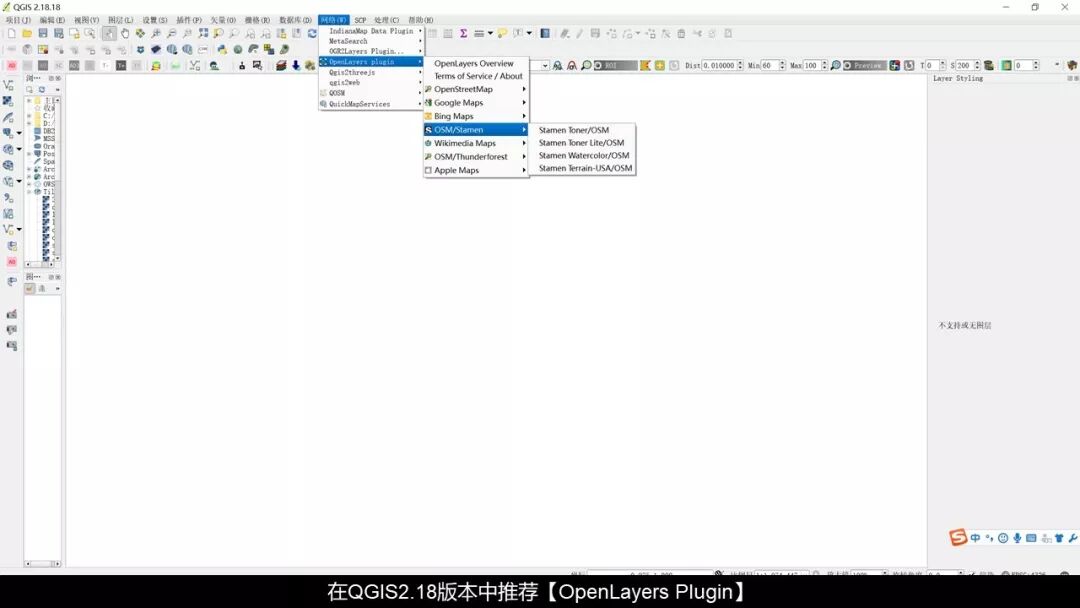Click the orange ROI polygon icon
This screenshot has width=1080, height=608.
(x=645, y=65)
